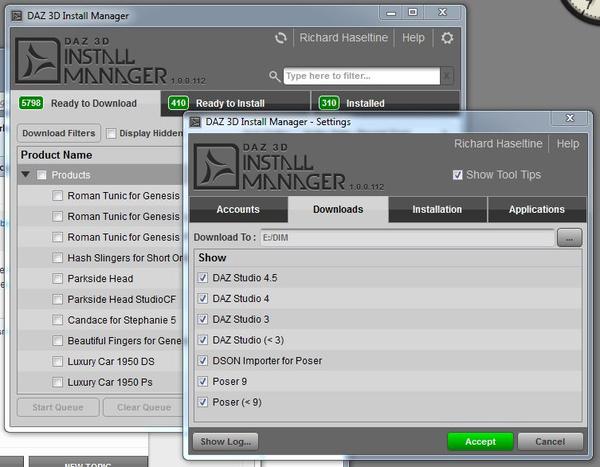600x467 pixels.
Task: Open the Installed tab
Action: tap(385, 102)
